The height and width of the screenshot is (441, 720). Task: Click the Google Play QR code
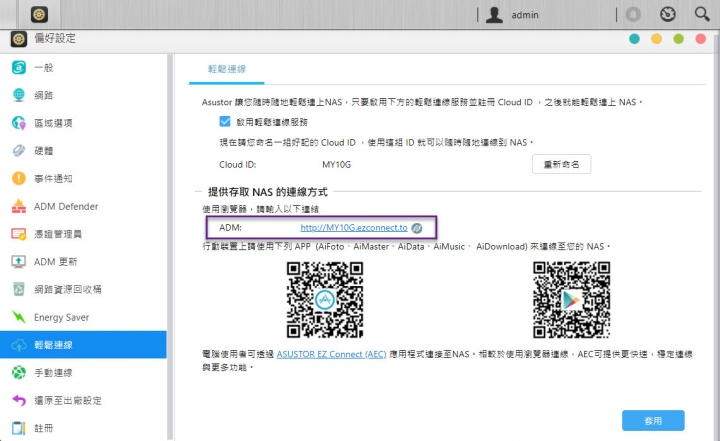tap(572, 300)
